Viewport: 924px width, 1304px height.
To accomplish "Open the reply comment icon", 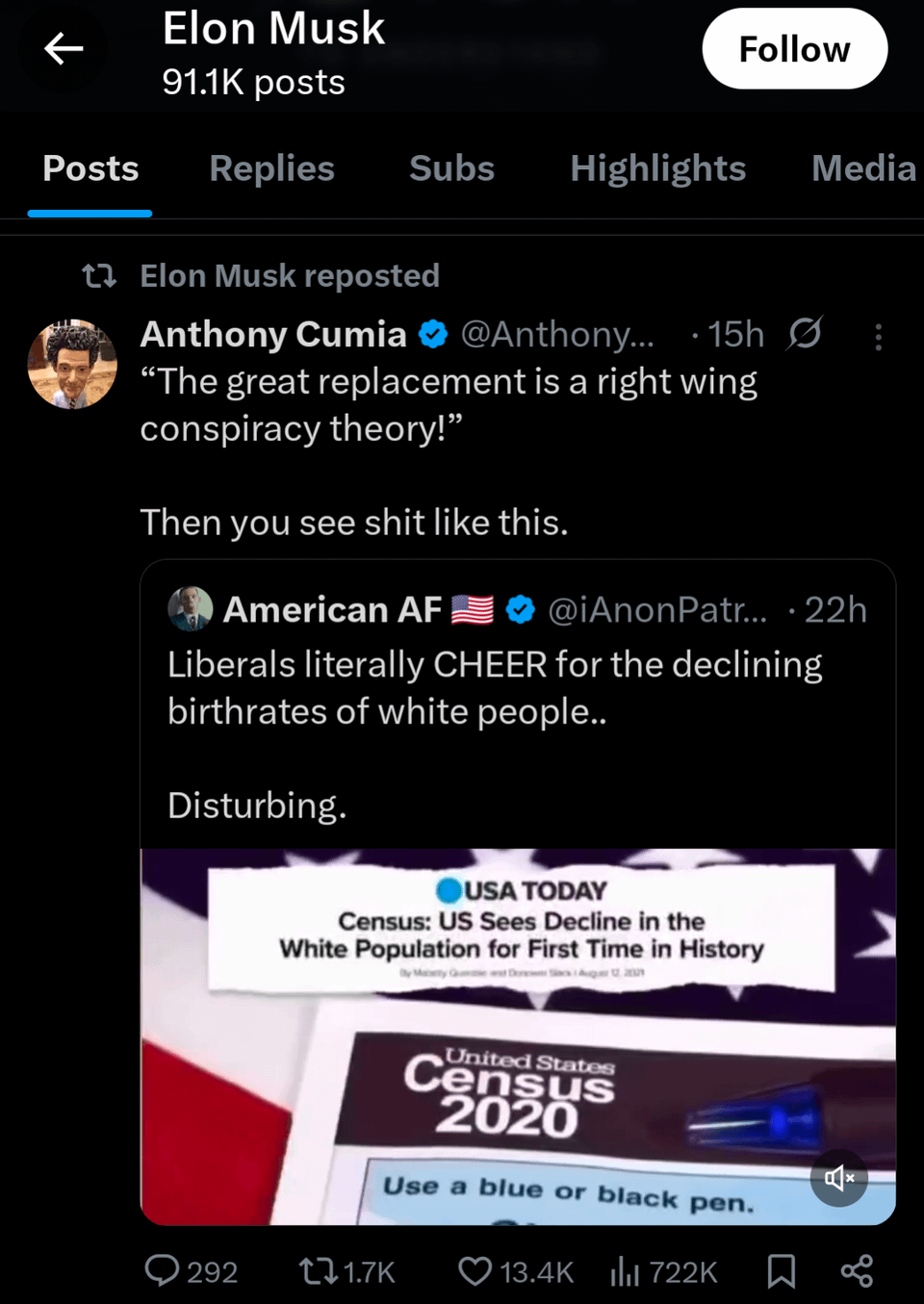I will 162,1271.
